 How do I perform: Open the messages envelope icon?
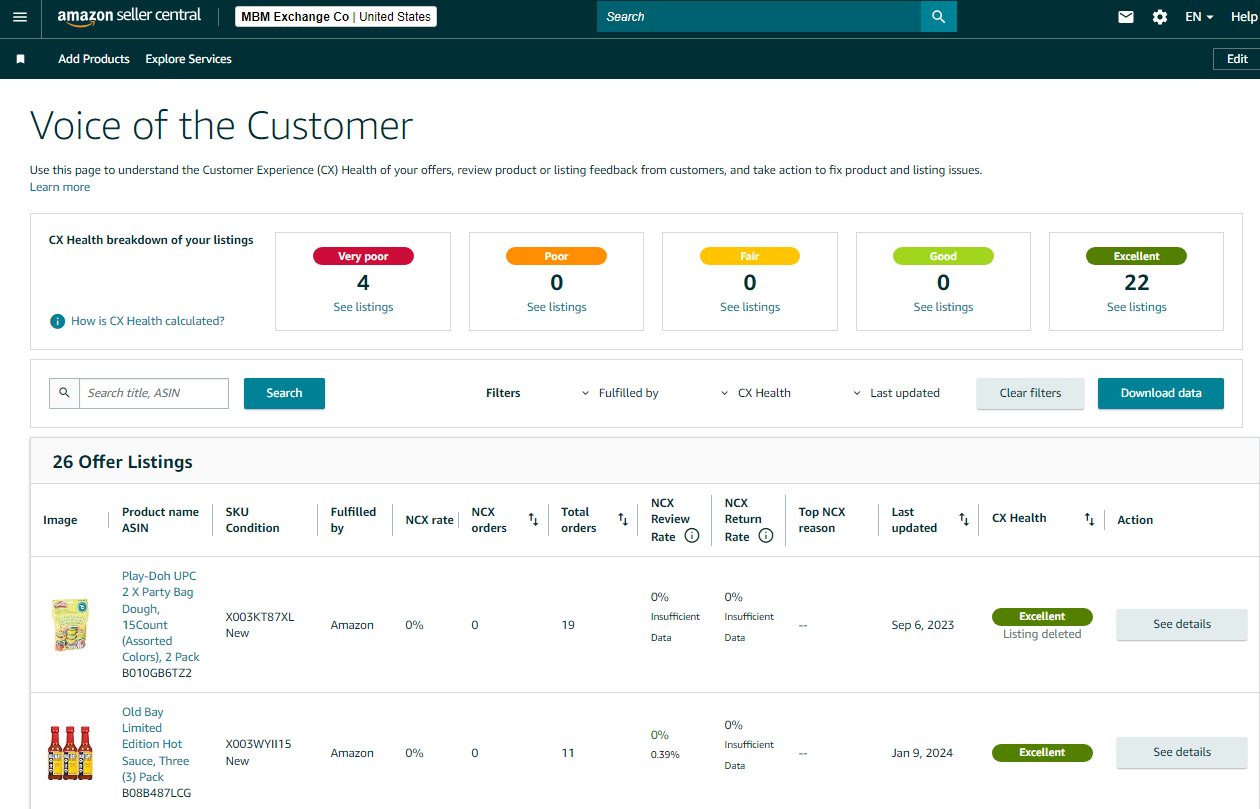coord(1126,17)
